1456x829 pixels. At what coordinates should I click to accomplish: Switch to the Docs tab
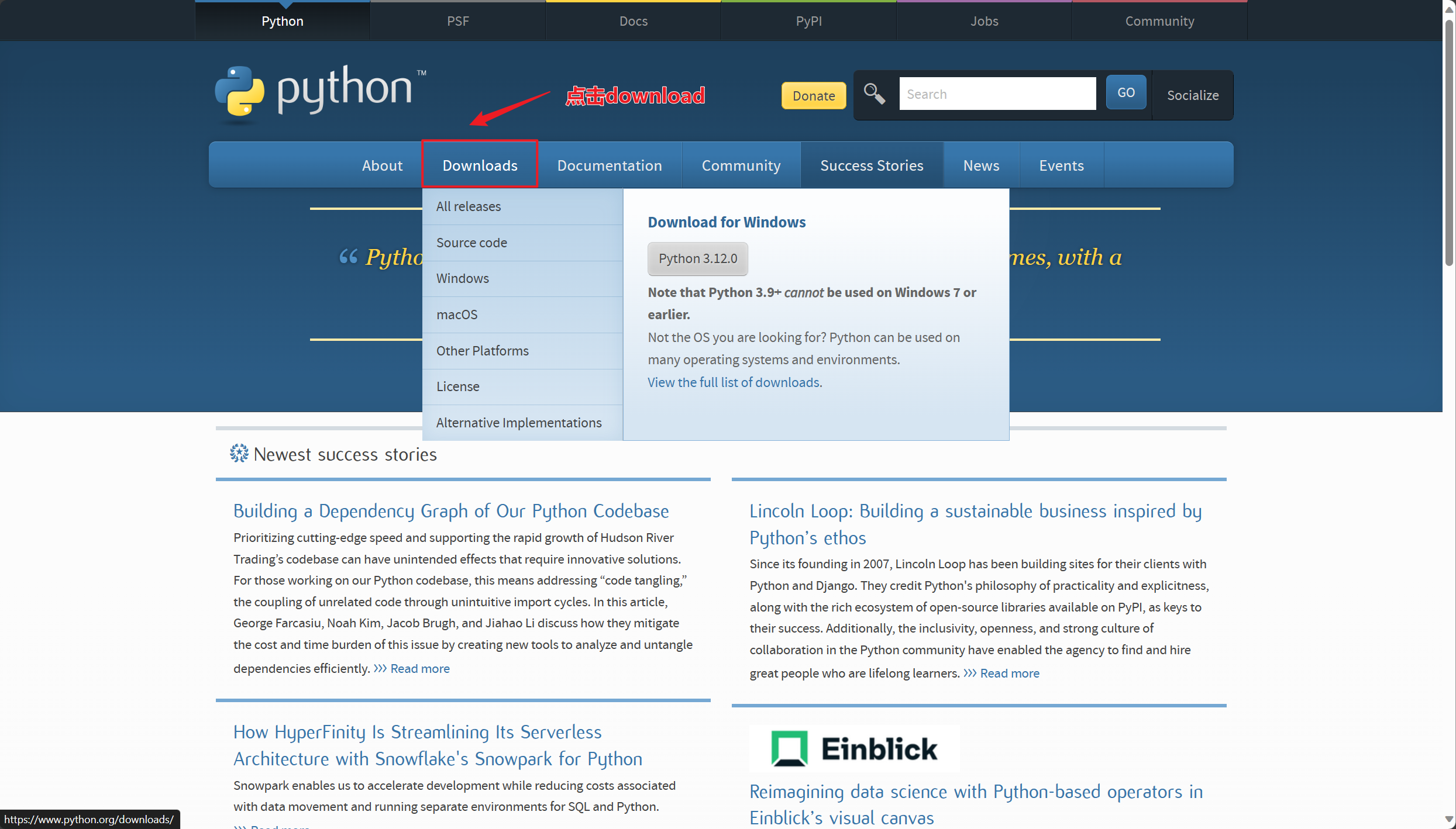click(633, 20)
